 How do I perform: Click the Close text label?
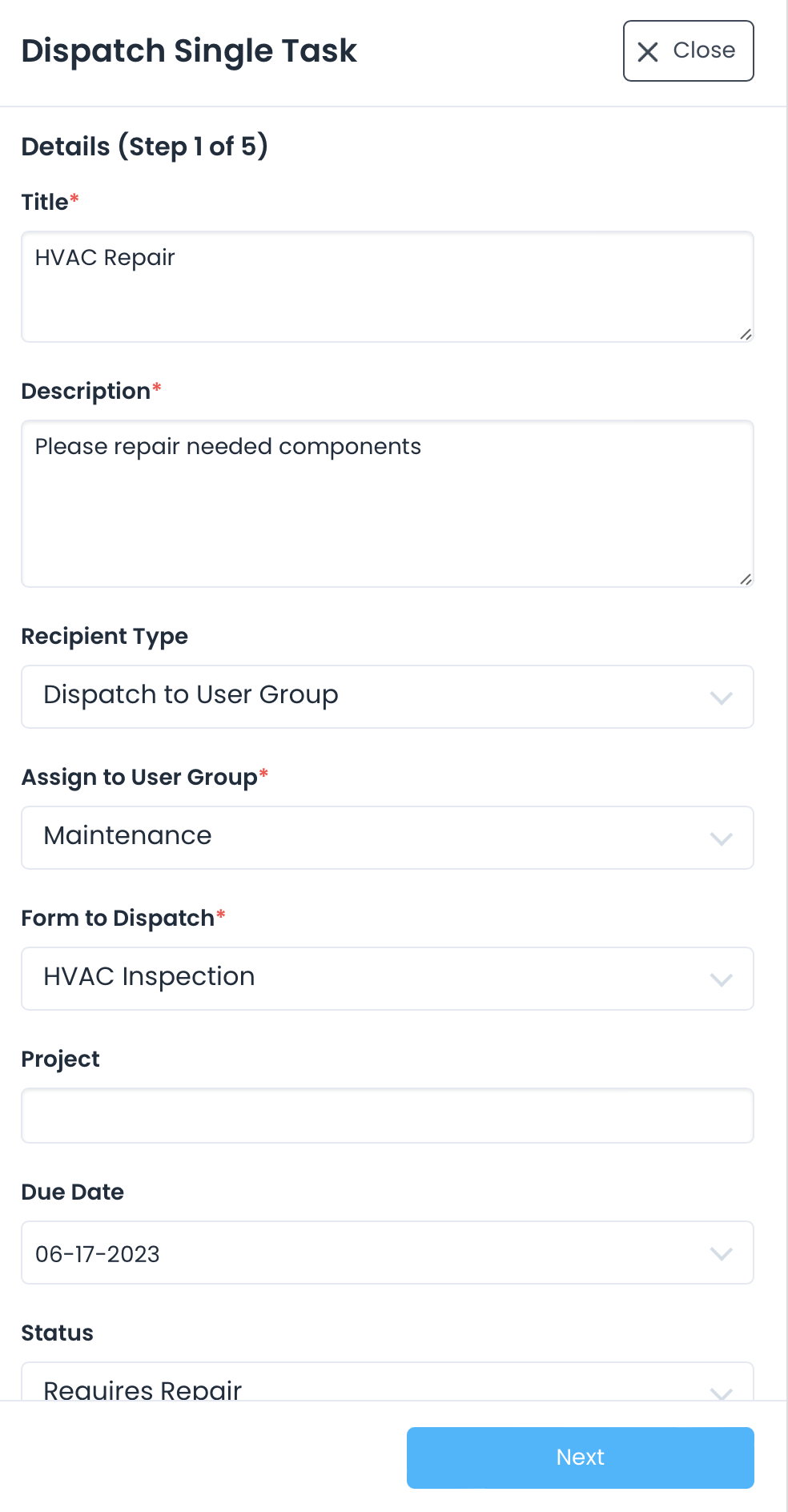coord(703,50)
